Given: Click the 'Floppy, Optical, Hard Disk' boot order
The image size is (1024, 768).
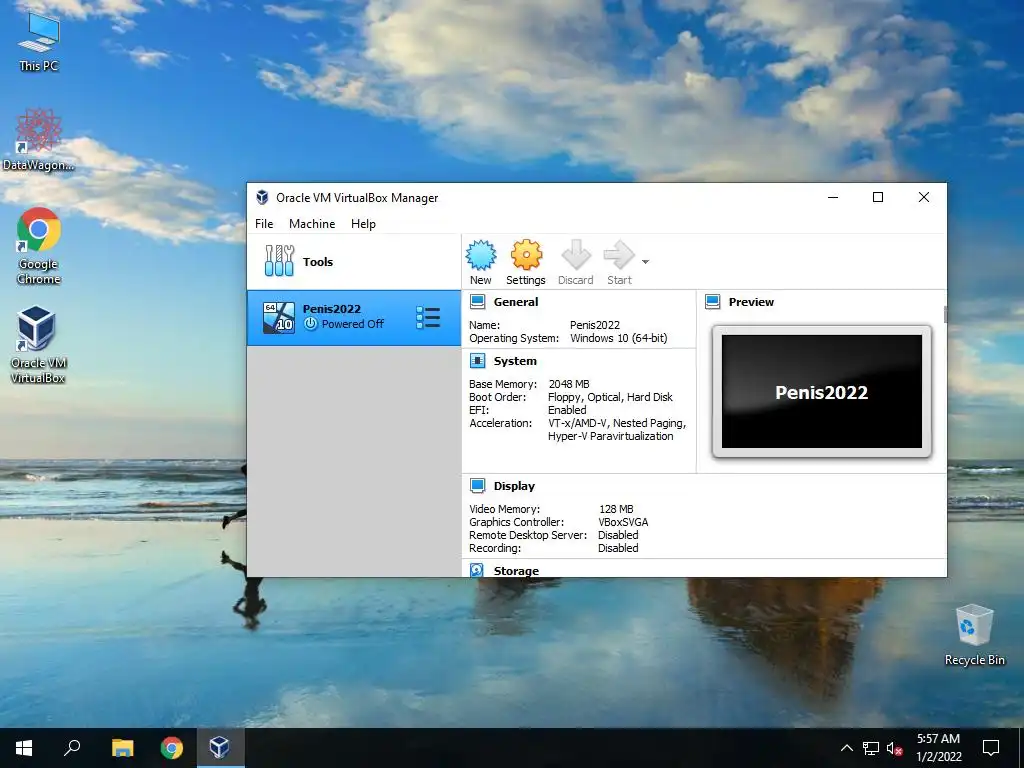Looking at the screenshot, I should (x=610, y=397).
